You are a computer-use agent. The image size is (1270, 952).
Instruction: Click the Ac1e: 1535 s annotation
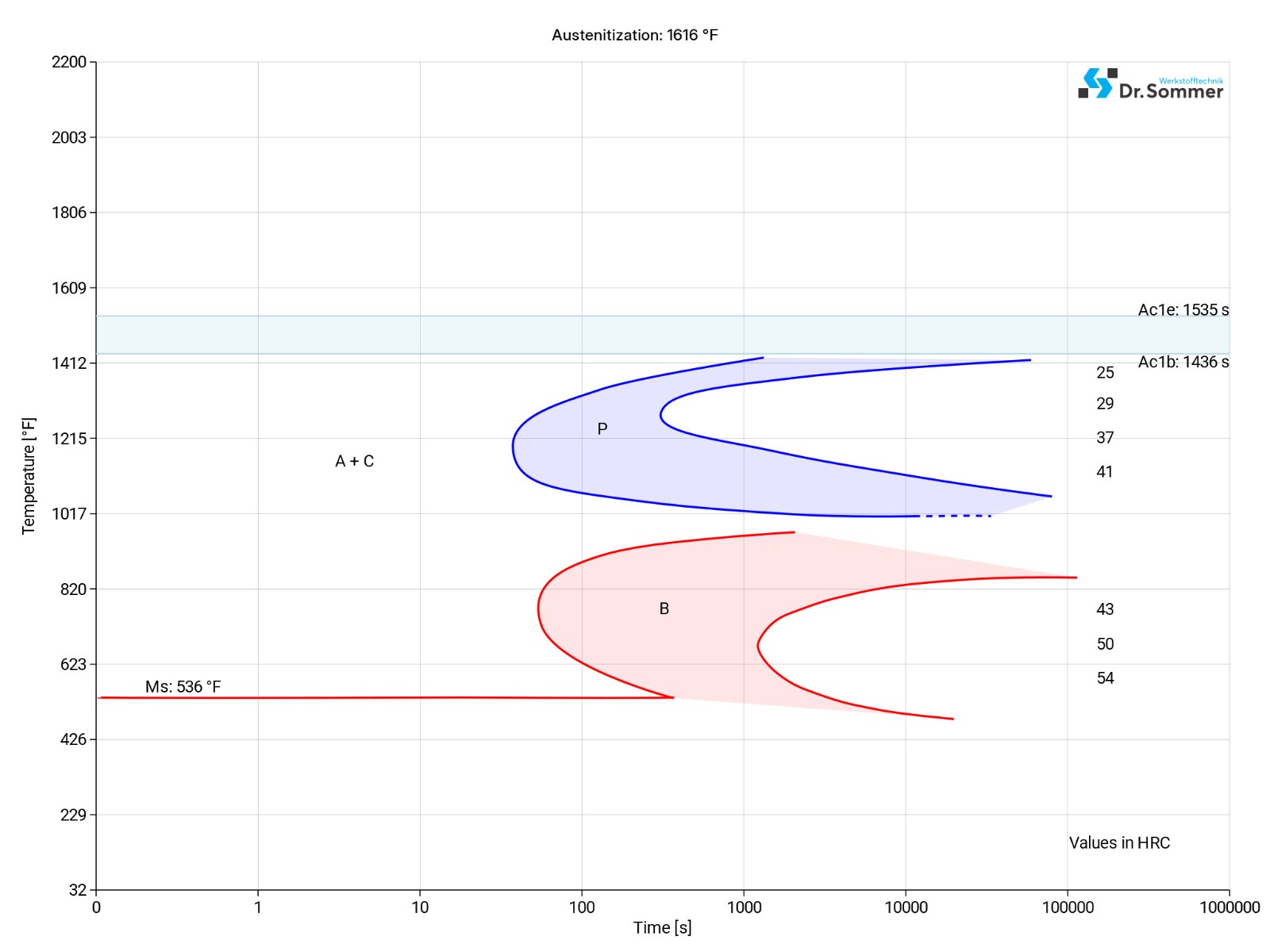[x=1183, y=309]
